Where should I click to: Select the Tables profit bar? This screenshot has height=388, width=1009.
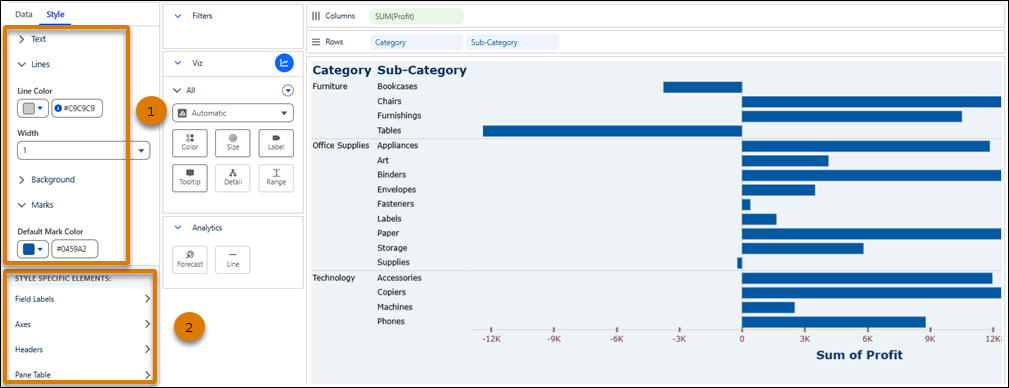point(613,131)
